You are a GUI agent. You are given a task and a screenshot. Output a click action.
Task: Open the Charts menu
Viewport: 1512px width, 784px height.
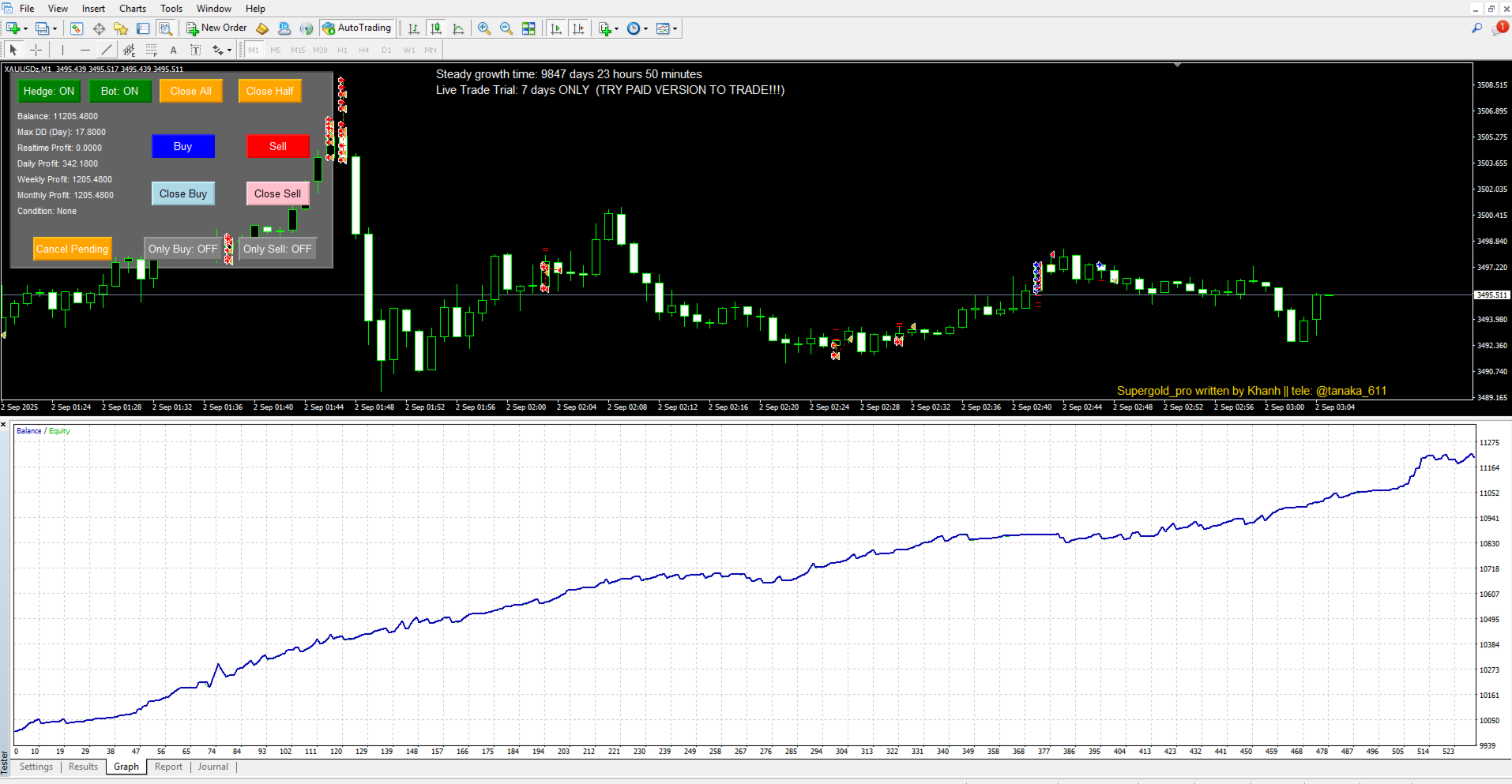coord(133,9)
